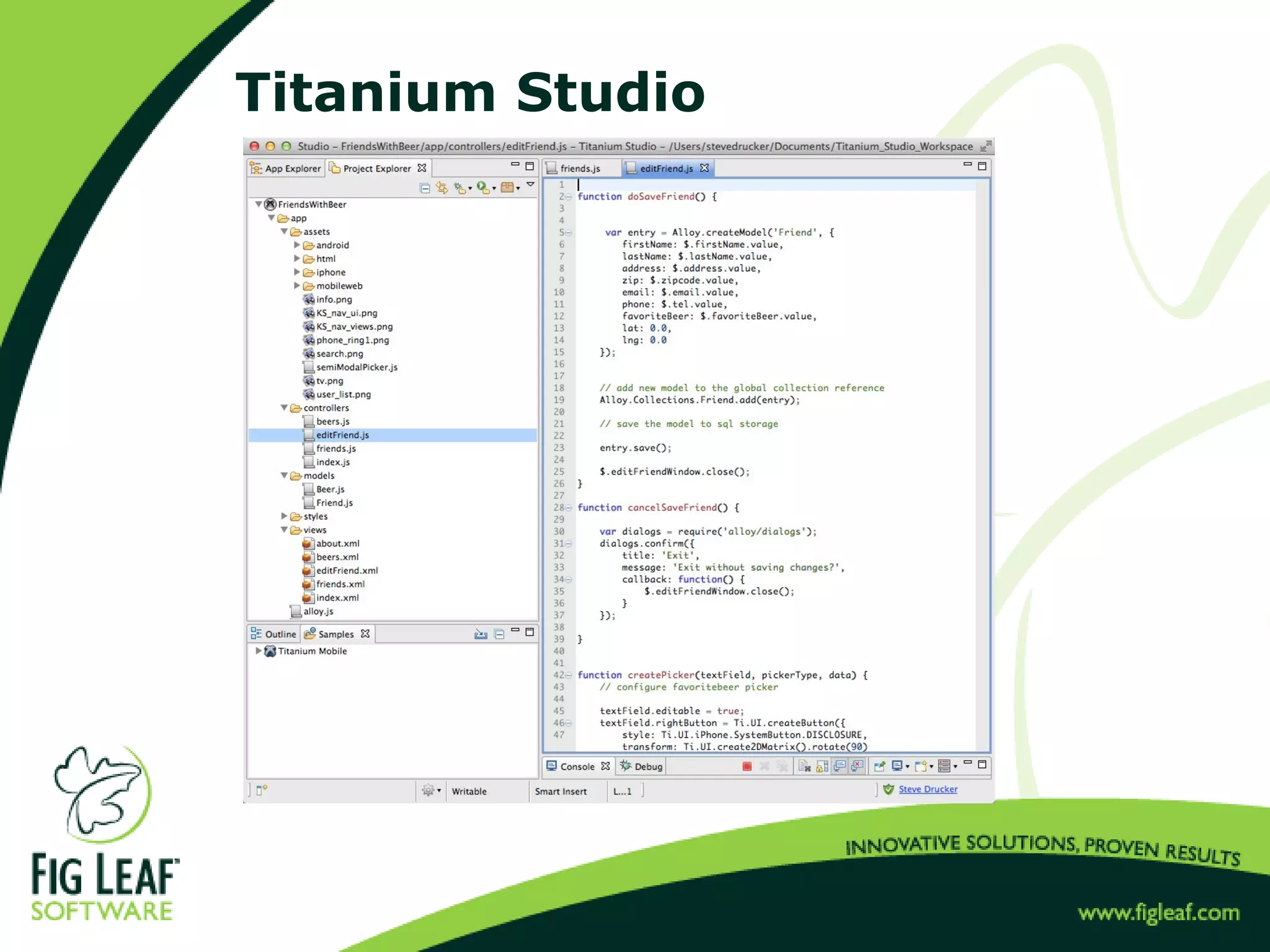1270x952 pixels.
Task: Expand the mobileweb folder
Action: (296, 286)
